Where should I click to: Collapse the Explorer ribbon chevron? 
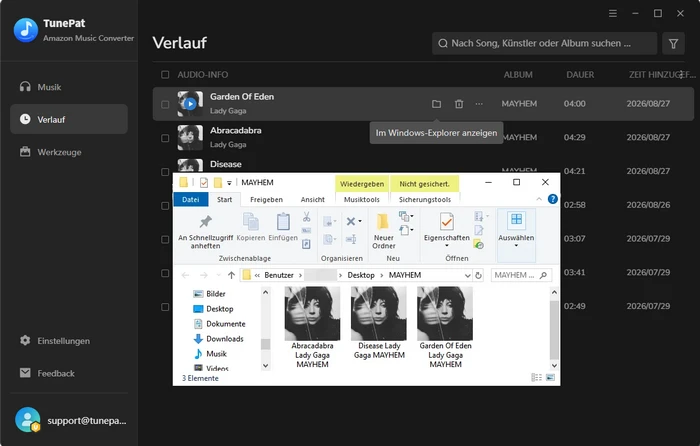tap(539, 199)
